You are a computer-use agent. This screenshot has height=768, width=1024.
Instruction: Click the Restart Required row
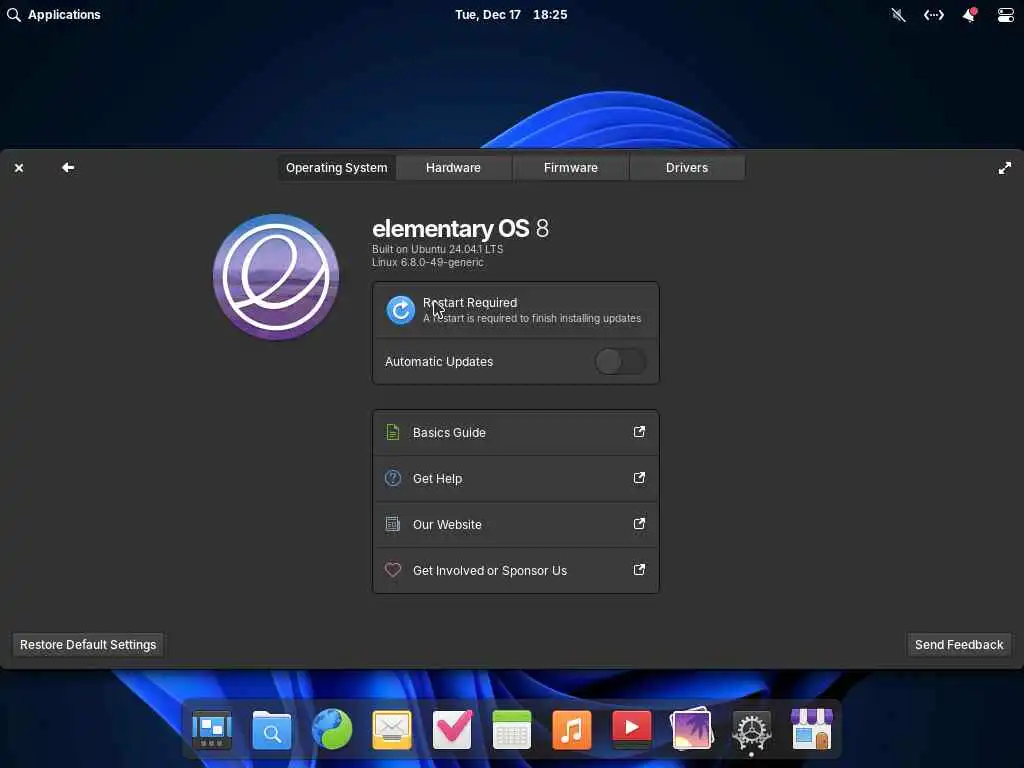coord(515,310)
